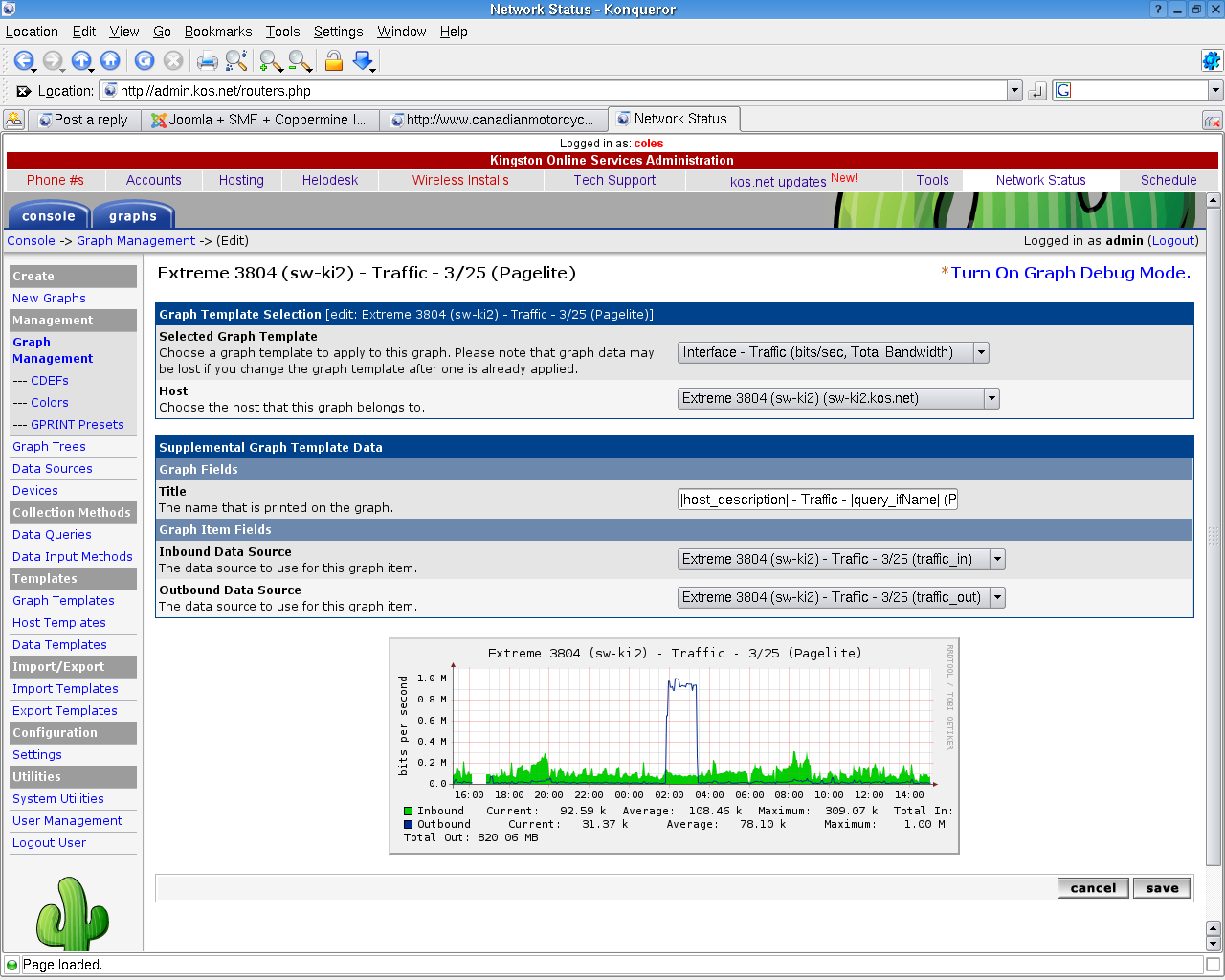
Task: Open the Back button history dropdown arrow
Action: point(34,70)
